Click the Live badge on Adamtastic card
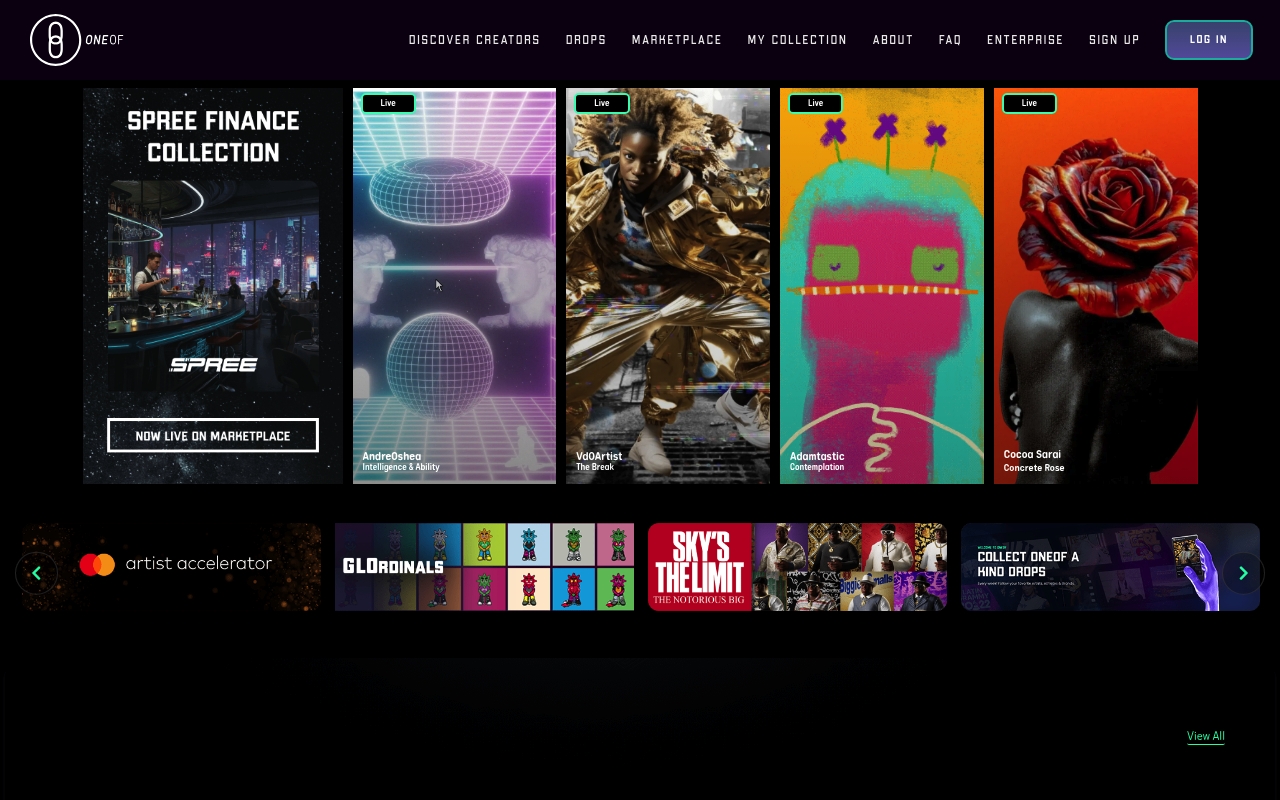1280x800 pixels. pos(815,103)
